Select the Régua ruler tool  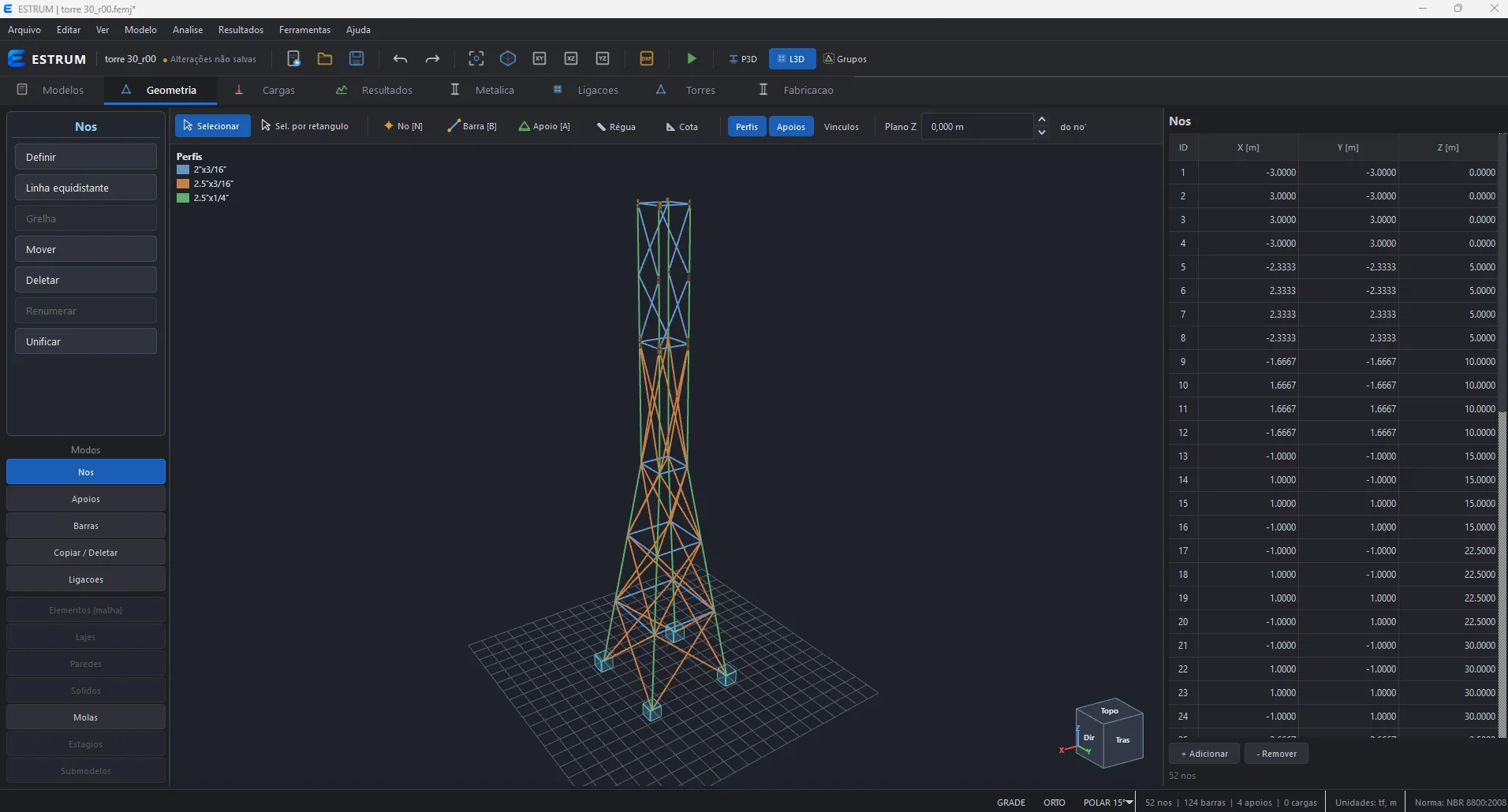click(616, 126)
